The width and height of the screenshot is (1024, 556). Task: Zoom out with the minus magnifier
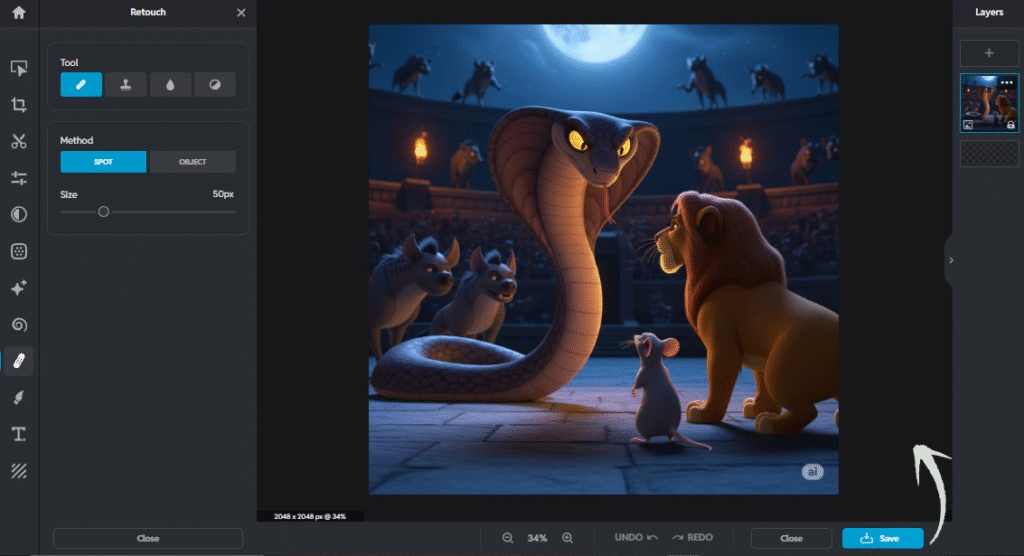507,538
